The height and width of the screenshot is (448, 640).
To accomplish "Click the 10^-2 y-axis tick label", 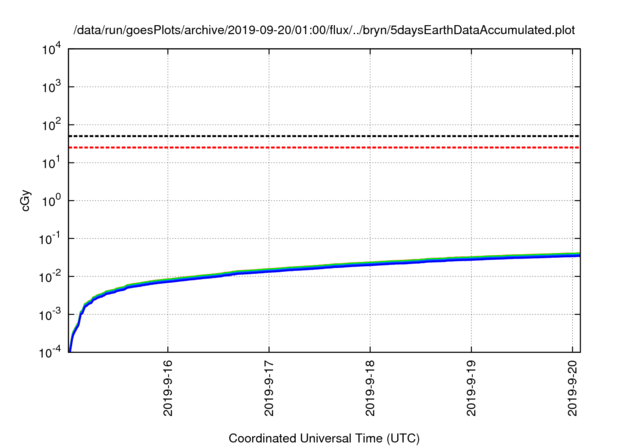I will click(51, 277).
